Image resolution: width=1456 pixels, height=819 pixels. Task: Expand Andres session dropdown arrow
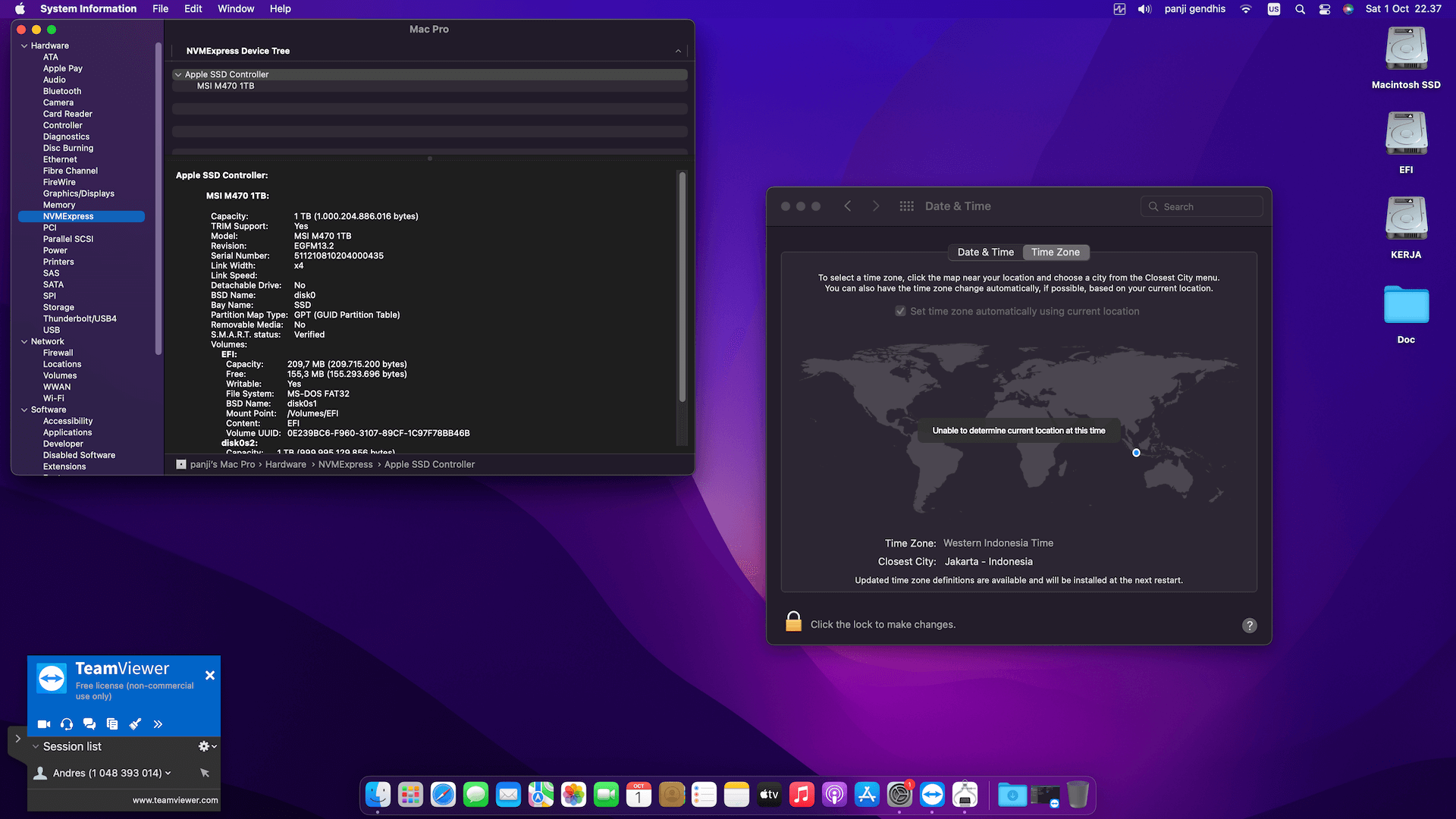point(168,773)
